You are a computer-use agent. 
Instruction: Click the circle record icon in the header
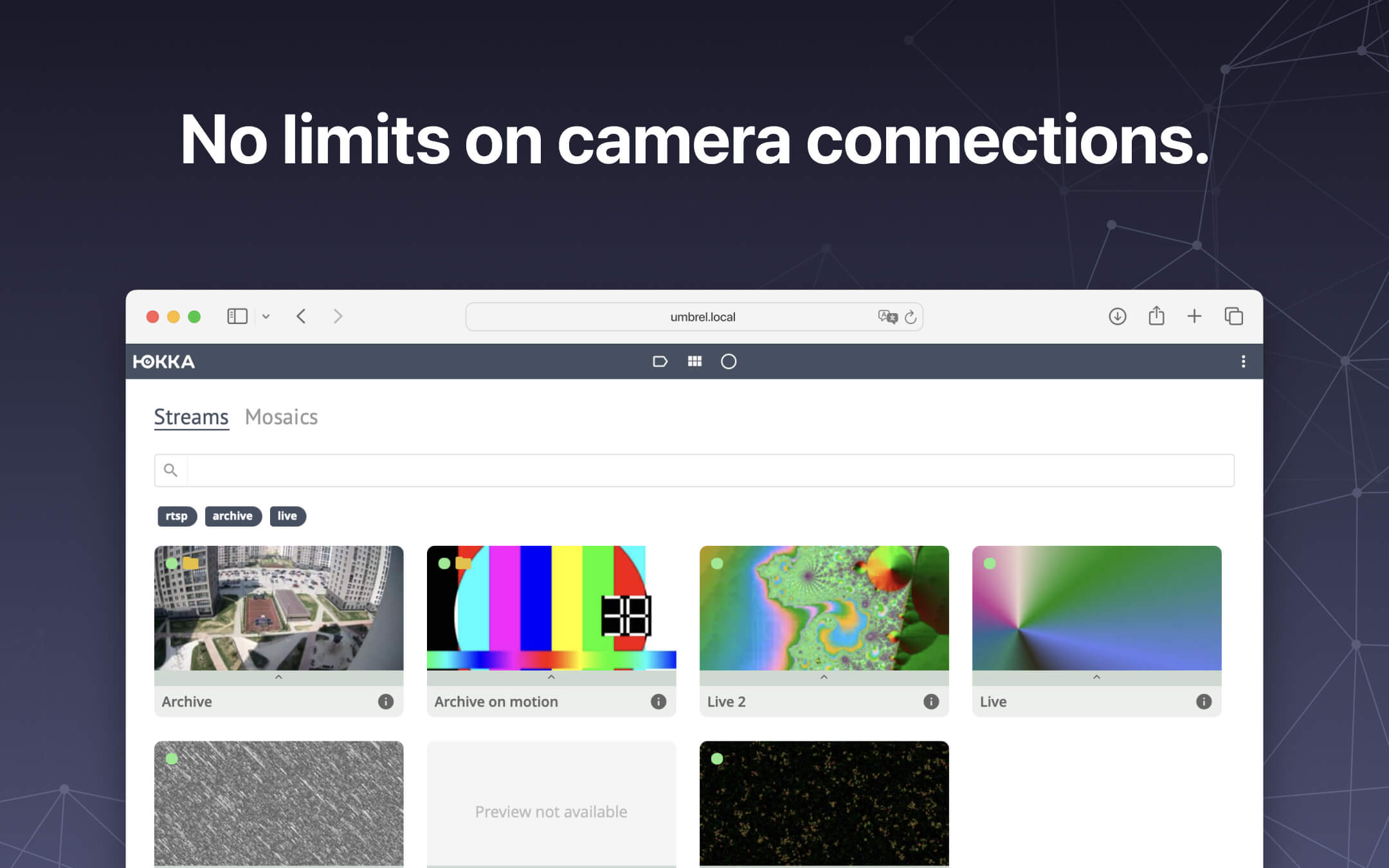(x=729, y=361)
